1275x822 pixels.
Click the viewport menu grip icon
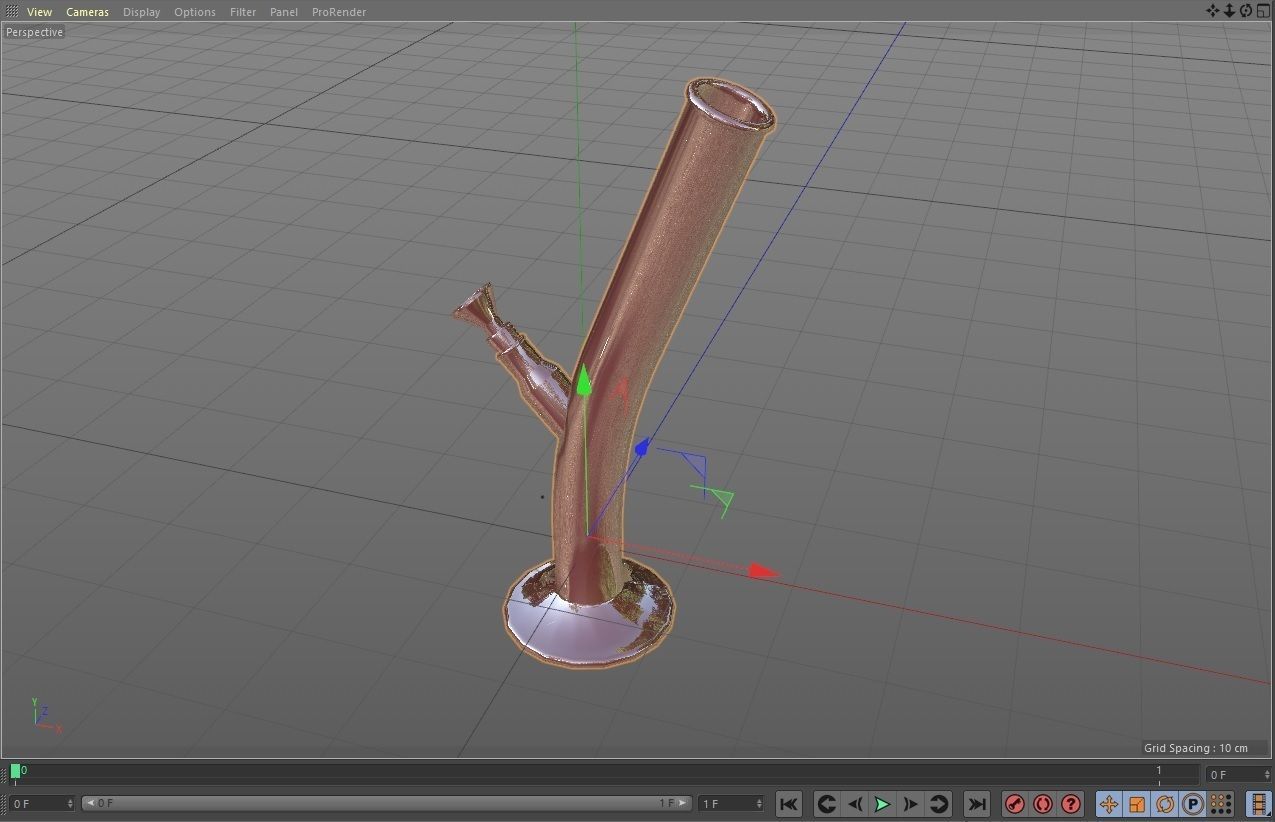12,12
